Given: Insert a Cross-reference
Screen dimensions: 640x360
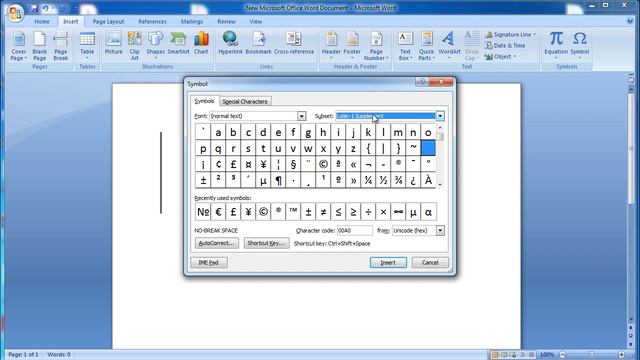Looking at the screenshot, I should [x=294, y=43].
